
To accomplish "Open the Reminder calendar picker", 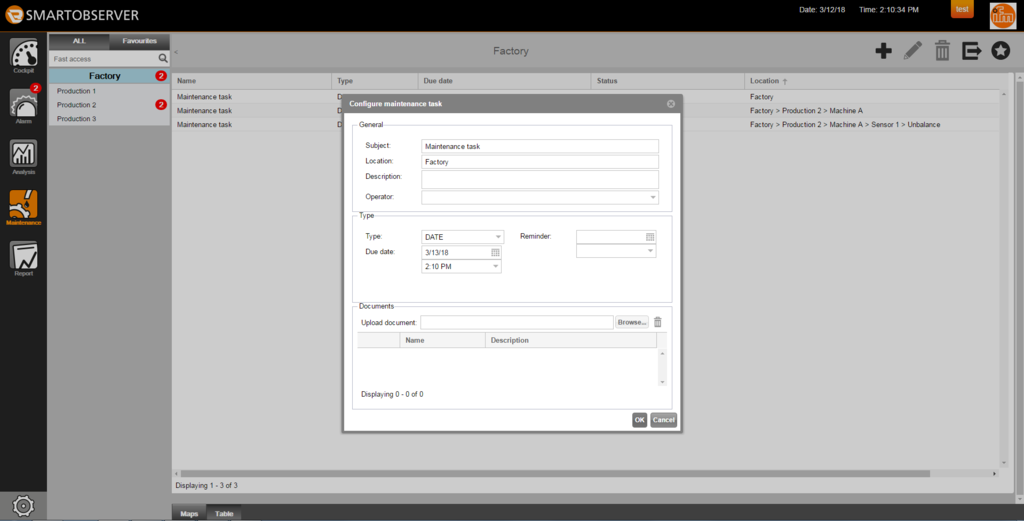I will point(650,237).
